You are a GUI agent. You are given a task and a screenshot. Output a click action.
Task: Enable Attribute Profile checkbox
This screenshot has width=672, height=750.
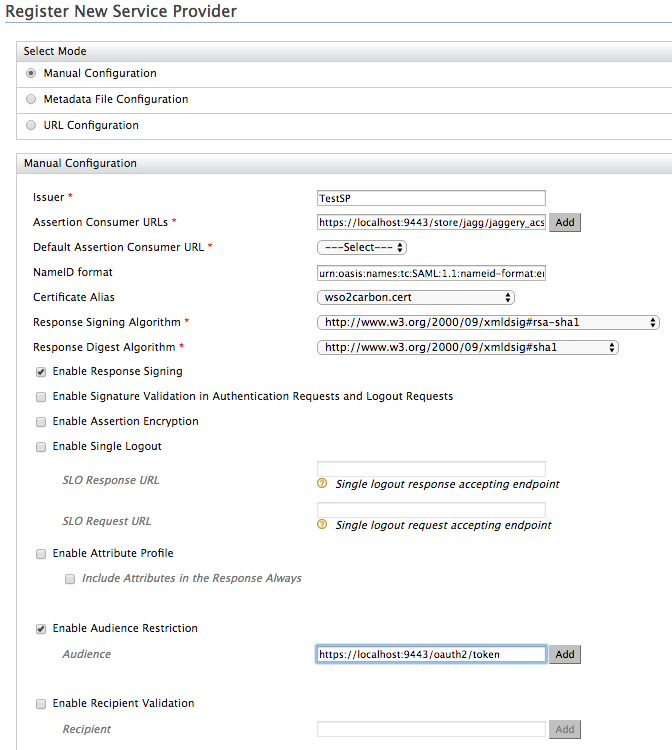point(41,553)
